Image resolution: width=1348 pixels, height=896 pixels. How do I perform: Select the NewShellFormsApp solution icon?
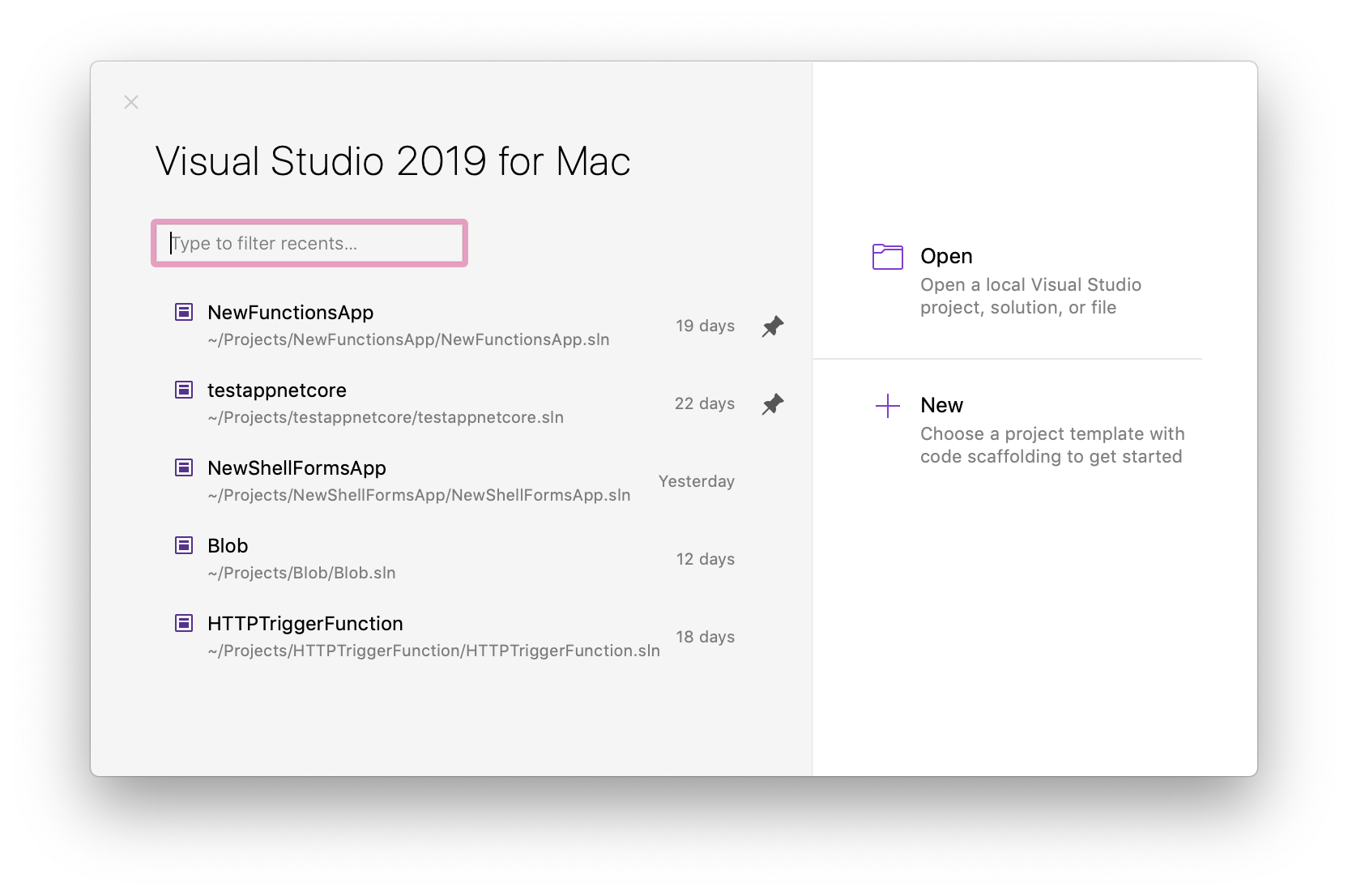[x=184, y=467]
